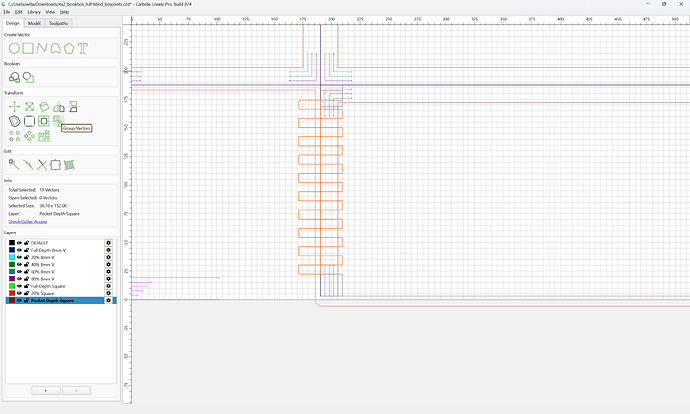Toggle visibility of 80% 8mm V layer
Screen dimensions: 690x414
pos(19,278)
